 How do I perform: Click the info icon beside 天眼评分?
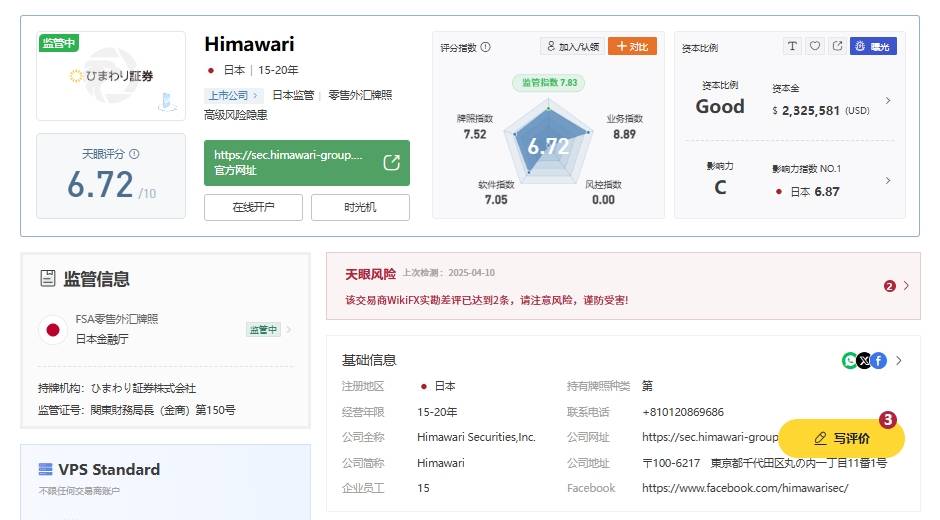click(134, 154)
